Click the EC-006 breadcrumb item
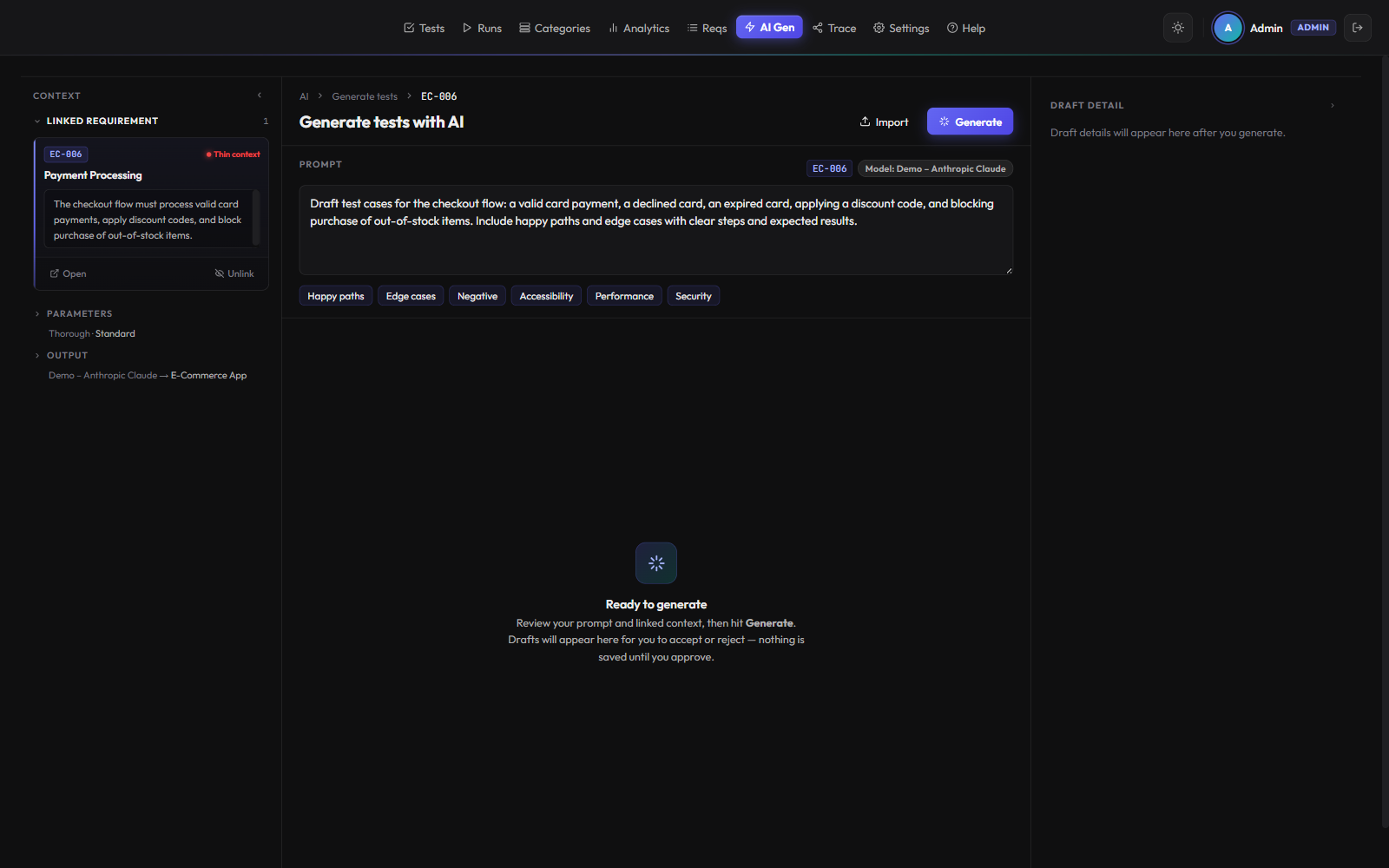This screenshot has width=1389, height=868. click(438, 96)
